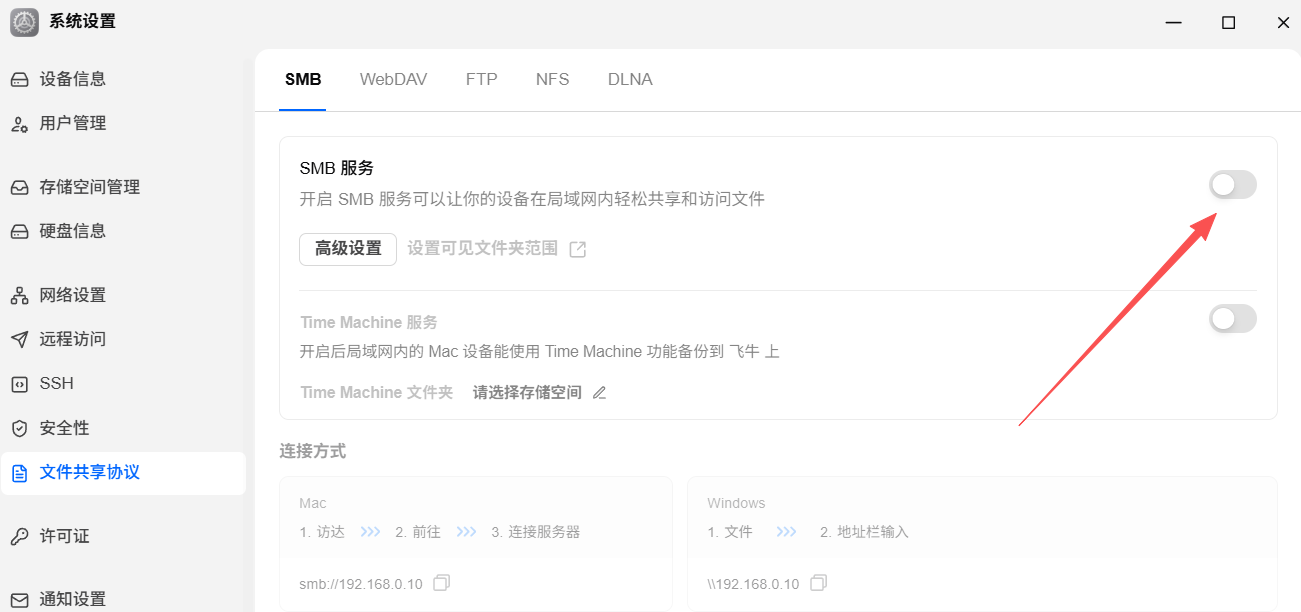Viewport: 1301px width, 612px height.
Task: Turn on the Time Machine 服务 toggle
Action: [x=1233, y=319]
